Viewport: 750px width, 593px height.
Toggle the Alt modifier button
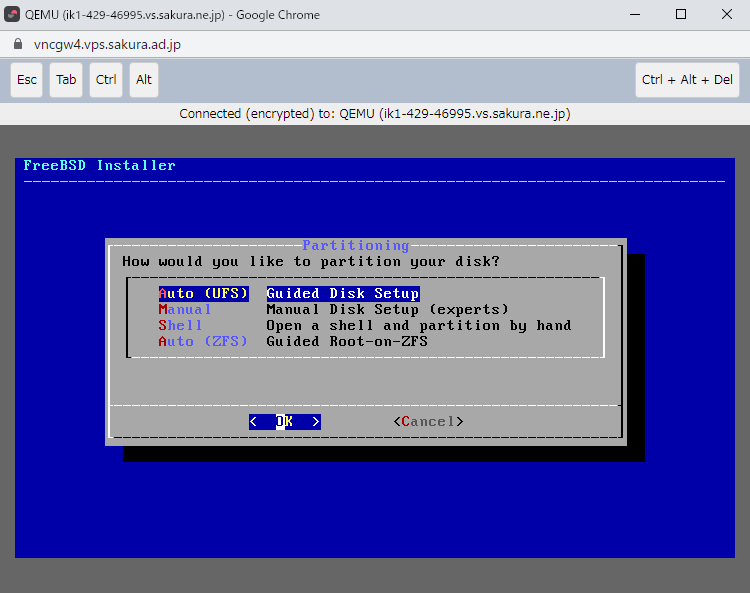pos(144,80)
